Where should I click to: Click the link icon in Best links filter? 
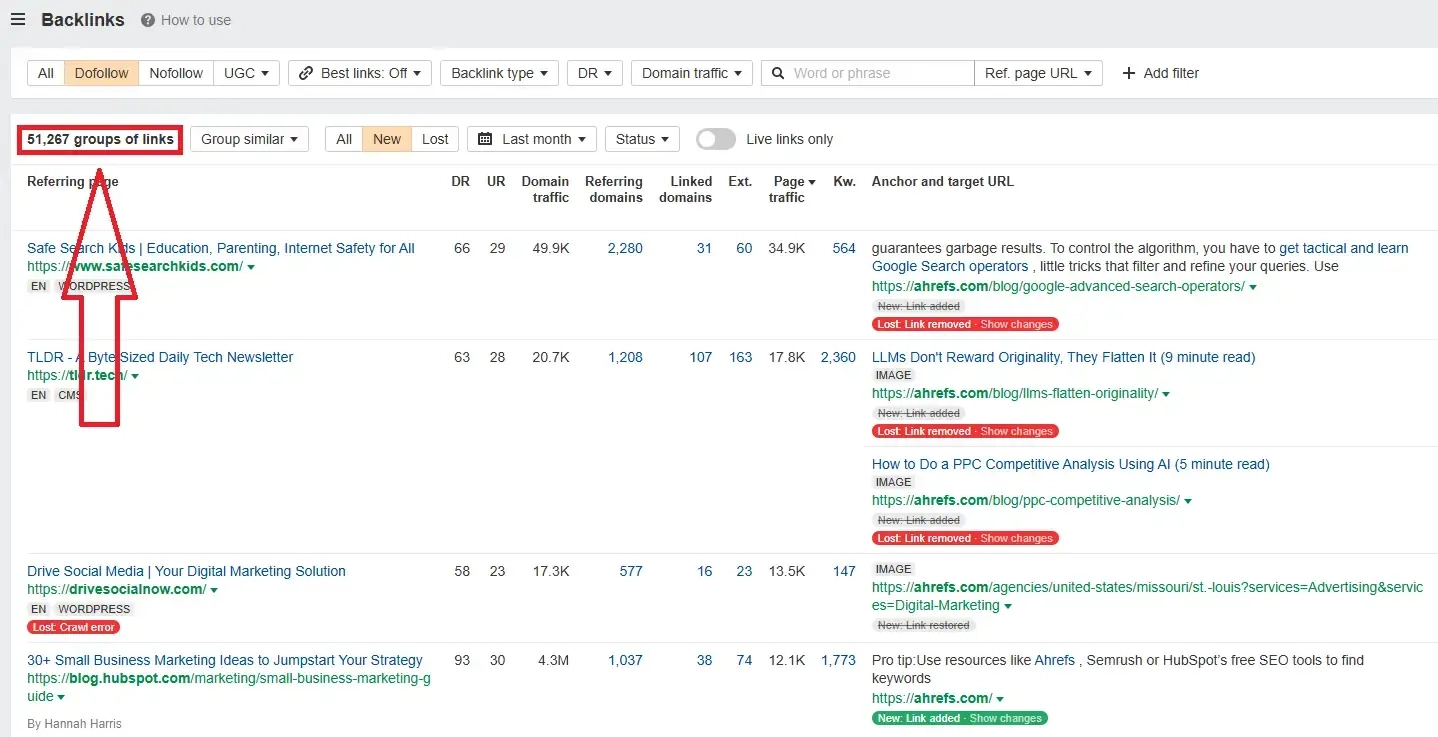coord(306,73)
